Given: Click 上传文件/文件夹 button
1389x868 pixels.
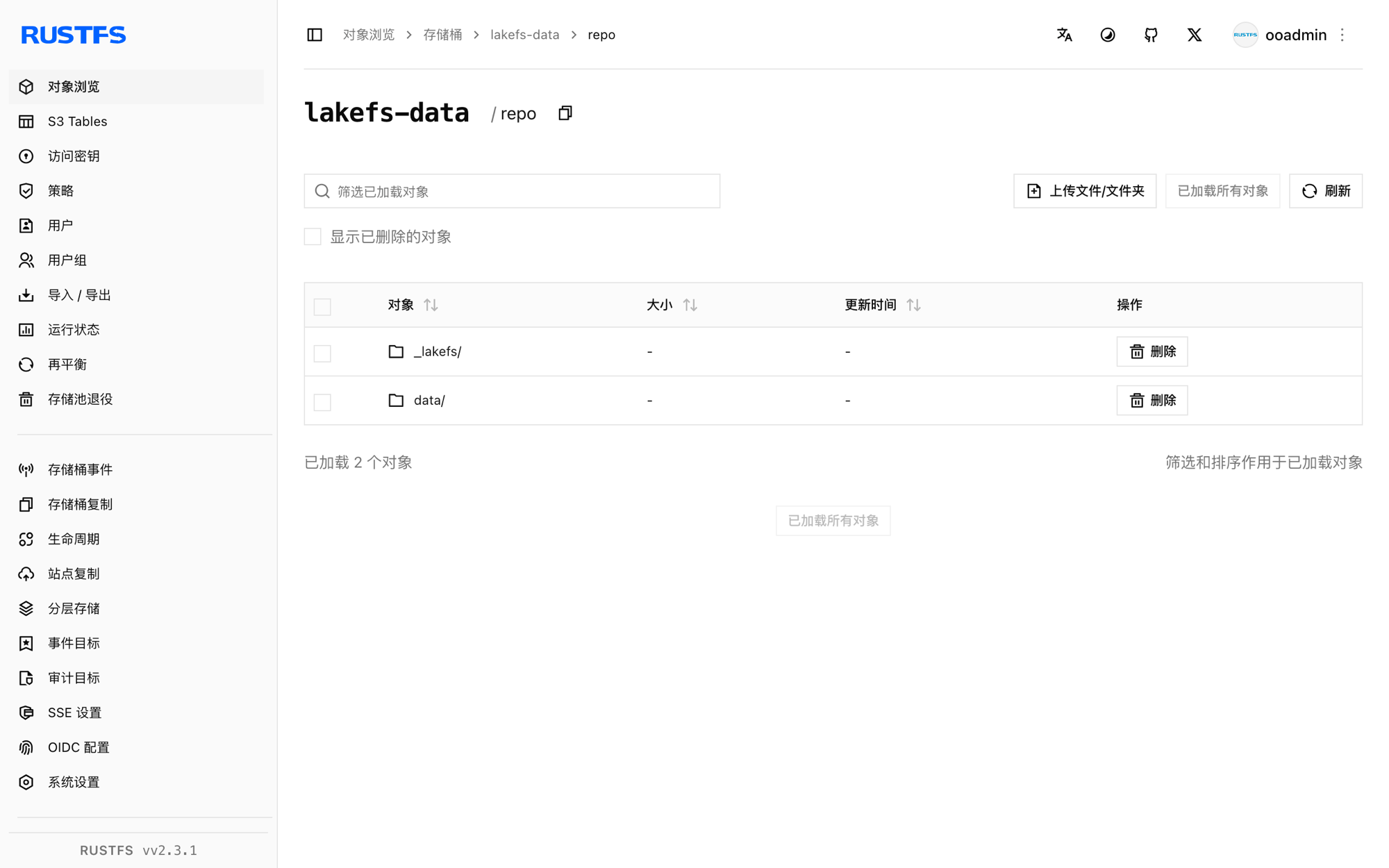Looking at the screenshot, I should [x=1085, y=191].
